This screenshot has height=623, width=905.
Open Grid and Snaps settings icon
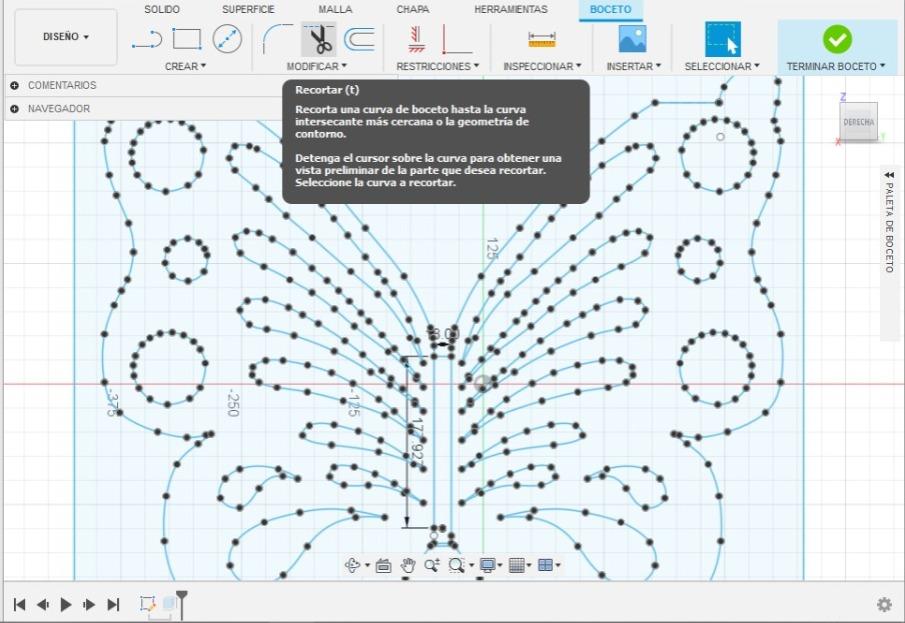(516, 565)
